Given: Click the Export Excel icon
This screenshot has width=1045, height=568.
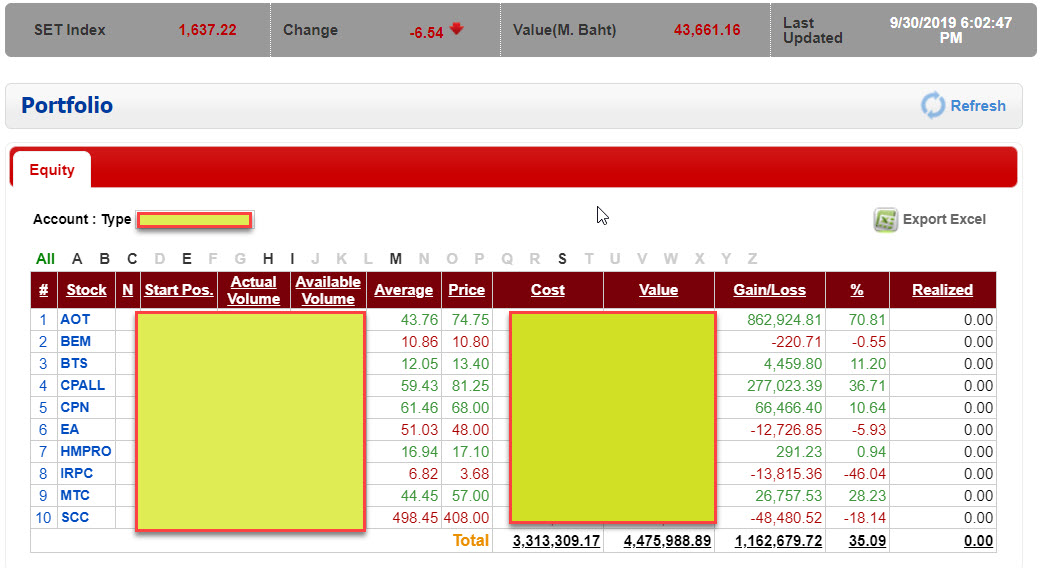Looking at the screenshot, I should pyautogui.click(x=886, y=219).
